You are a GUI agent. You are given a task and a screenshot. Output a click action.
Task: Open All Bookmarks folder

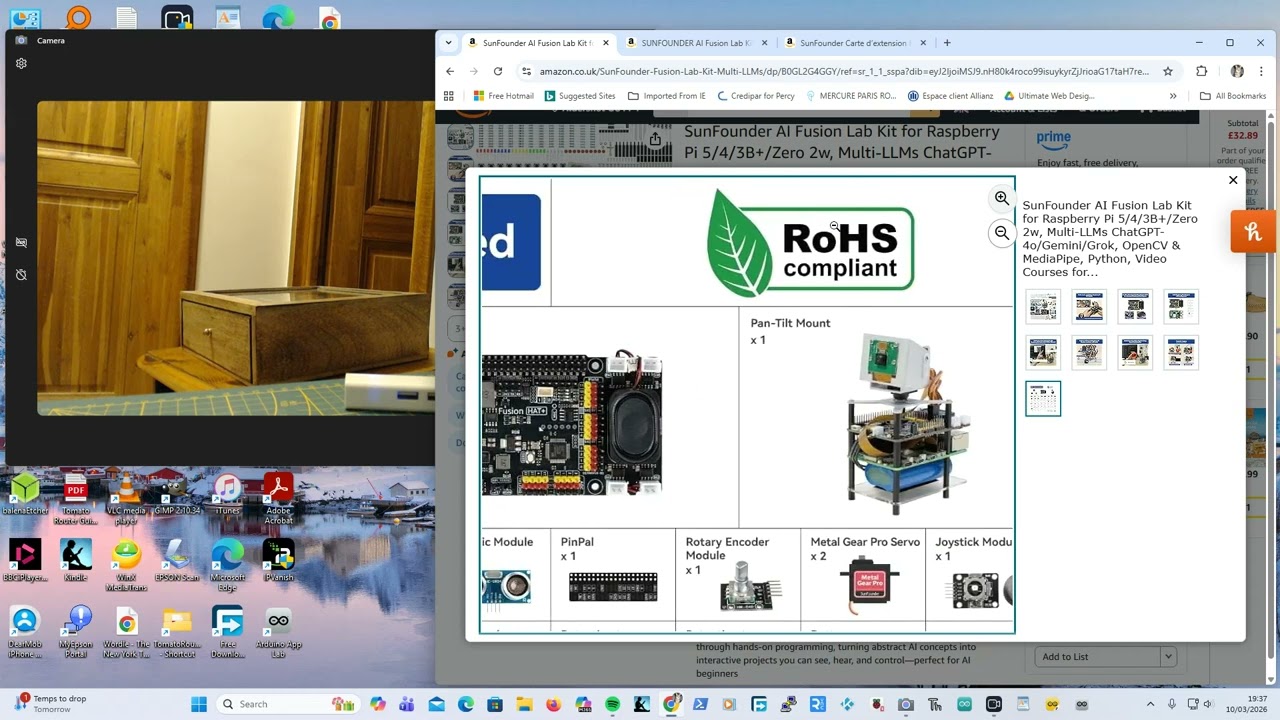[1233, 96]
